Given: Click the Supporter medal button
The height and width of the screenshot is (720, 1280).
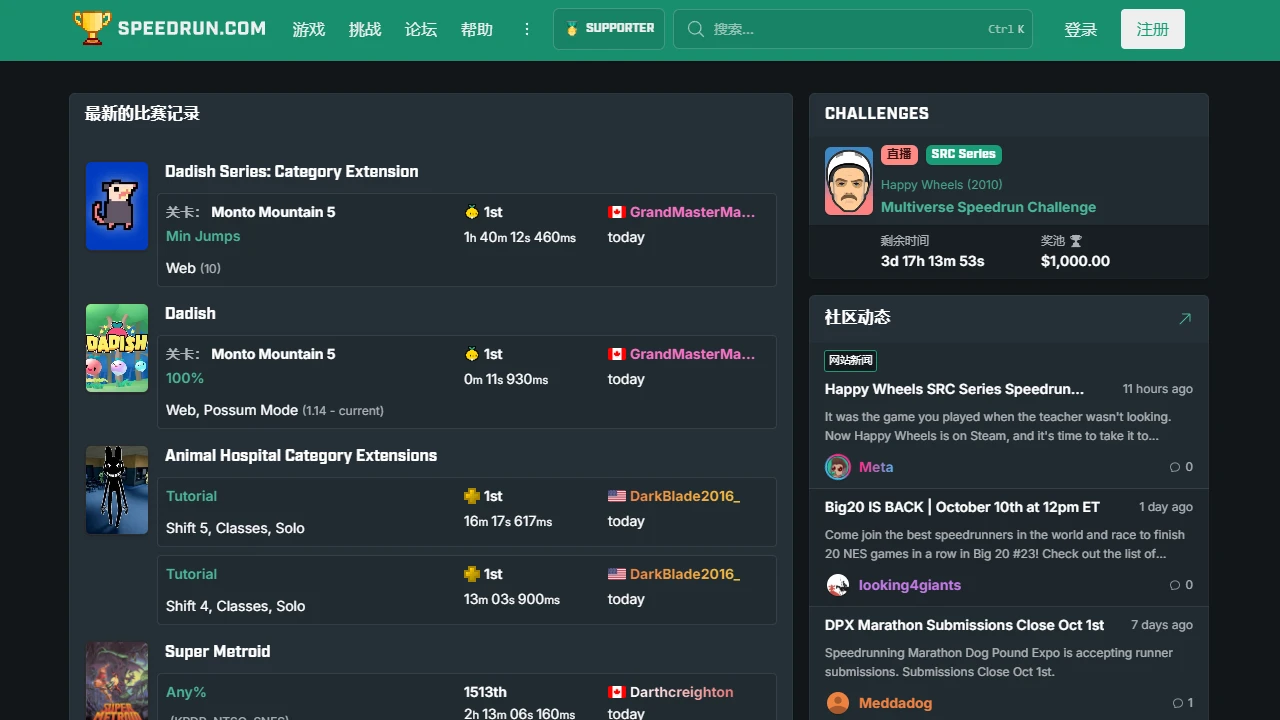Looking at the screenshot, I should point(609,29).
